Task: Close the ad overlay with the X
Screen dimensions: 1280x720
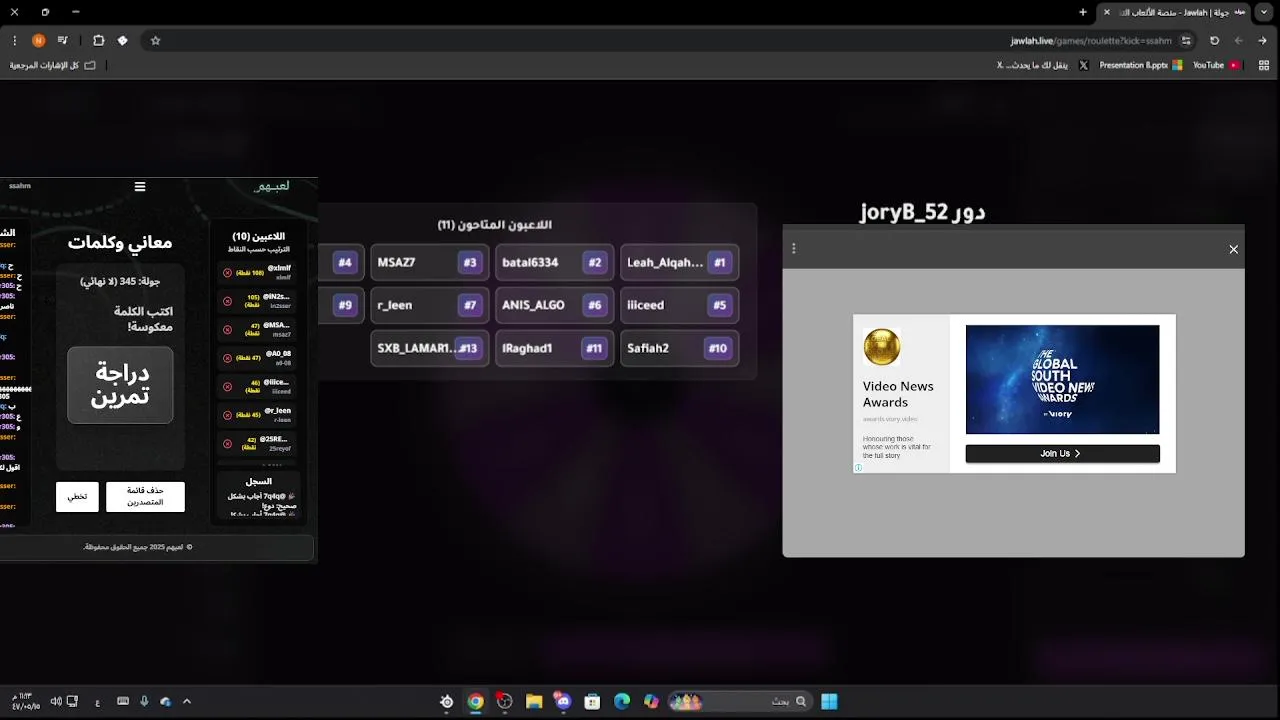Action: 1233,249
